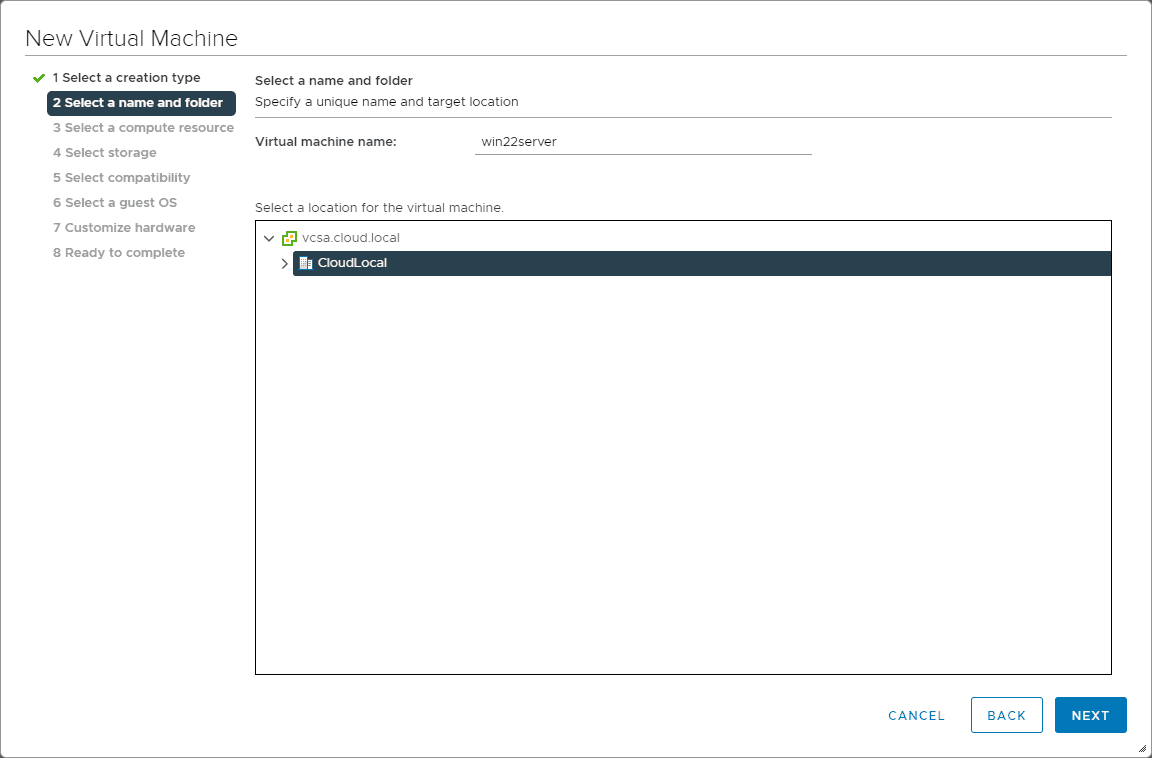Click the 'Virtual machine name:' label
The image size is (1152, 758).
tap(325, 142)
